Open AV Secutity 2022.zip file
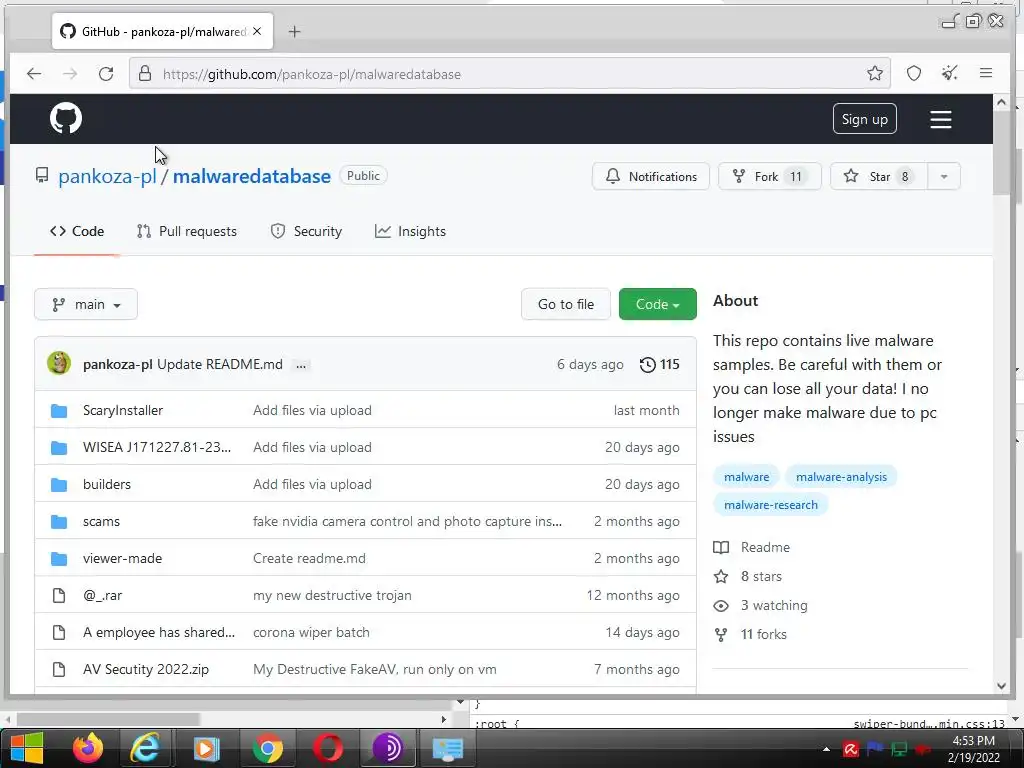 pos(146,669)
